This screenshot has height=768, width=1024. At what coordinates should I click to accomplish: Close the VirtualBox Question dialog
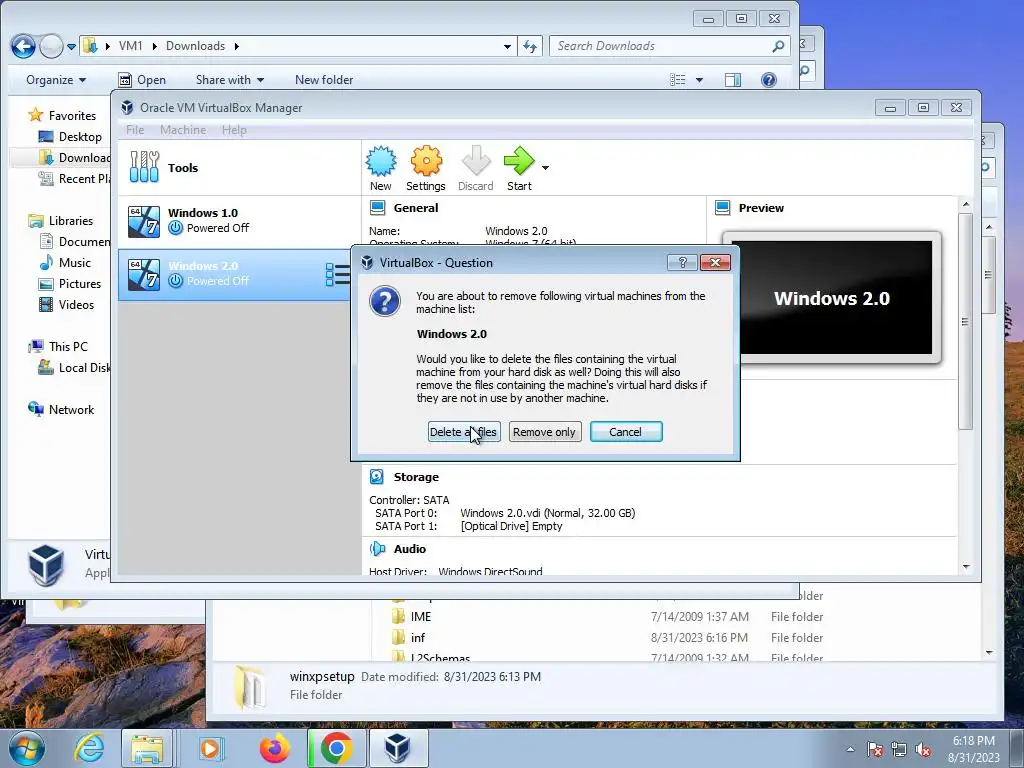point(715,263)
